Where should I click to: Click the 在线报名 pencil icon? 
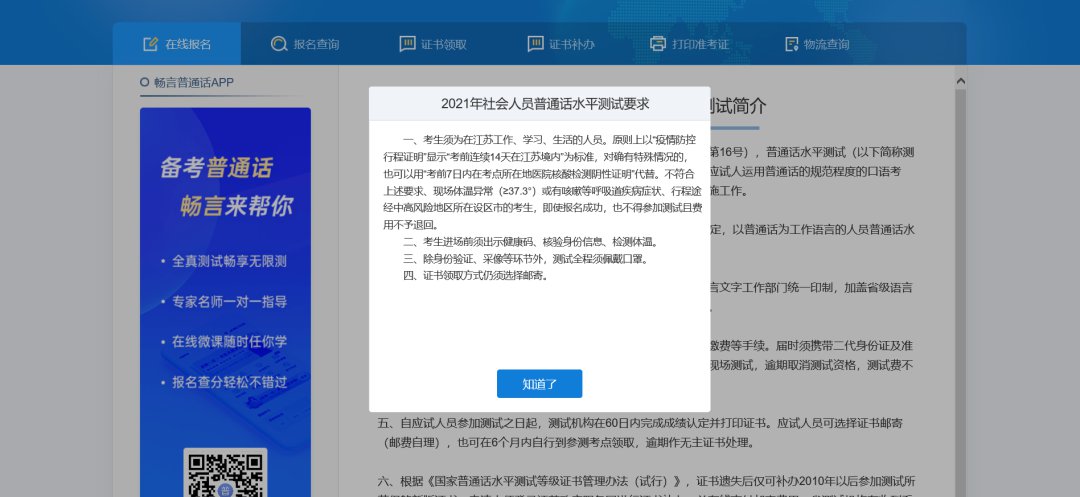(x=151, y=44)
